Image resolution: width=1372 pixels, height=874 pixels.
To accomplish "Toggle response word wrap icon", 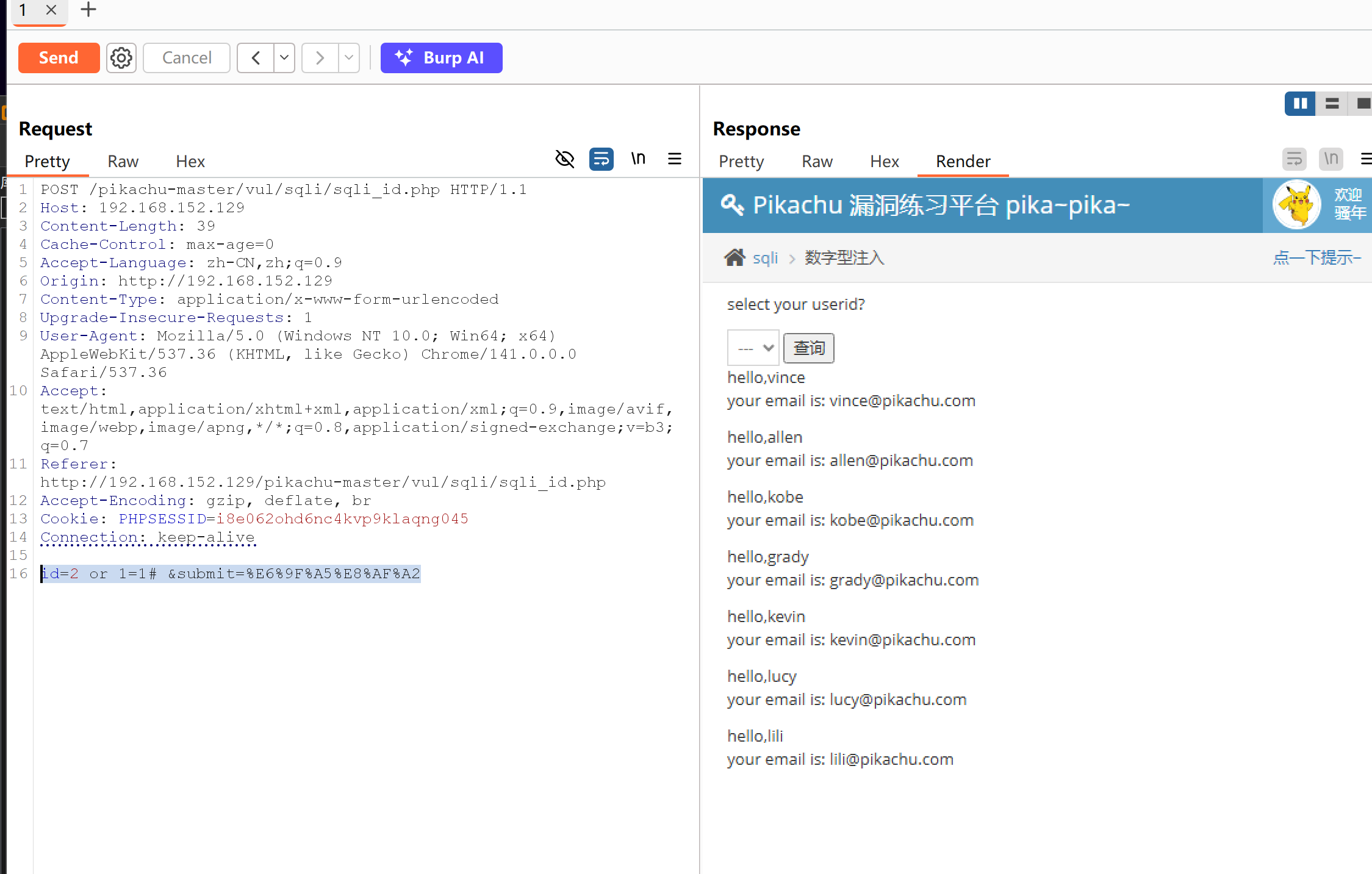I will pyautogui.click(x=1294, y=159).
